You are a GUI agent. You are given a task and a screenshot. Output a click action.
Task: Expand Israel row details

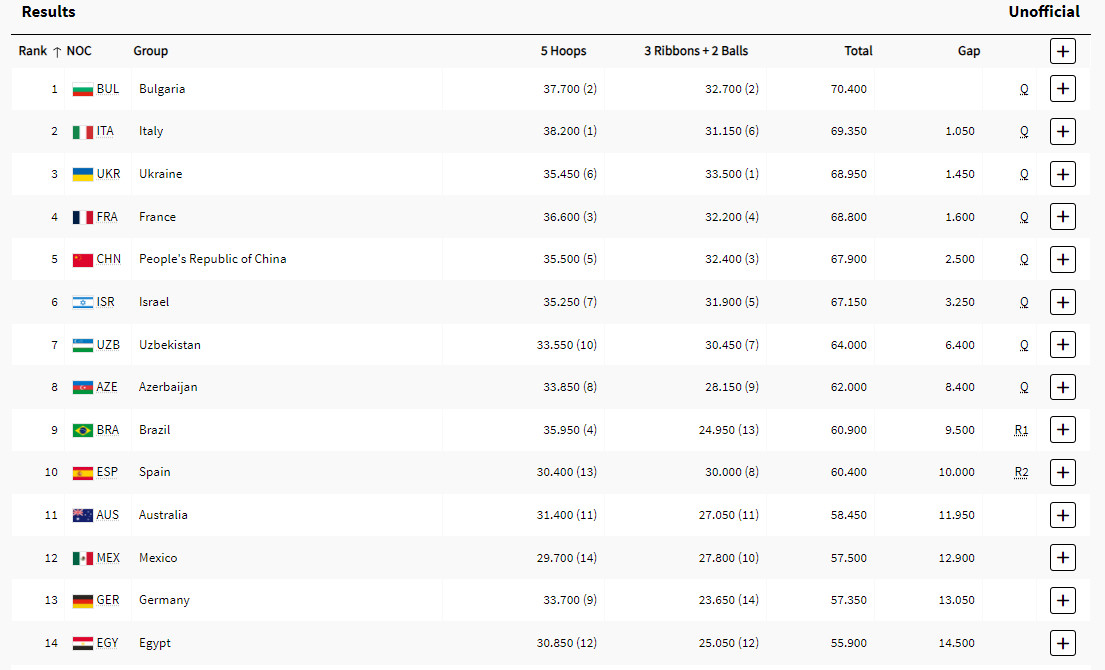[x=1062, y=302]
